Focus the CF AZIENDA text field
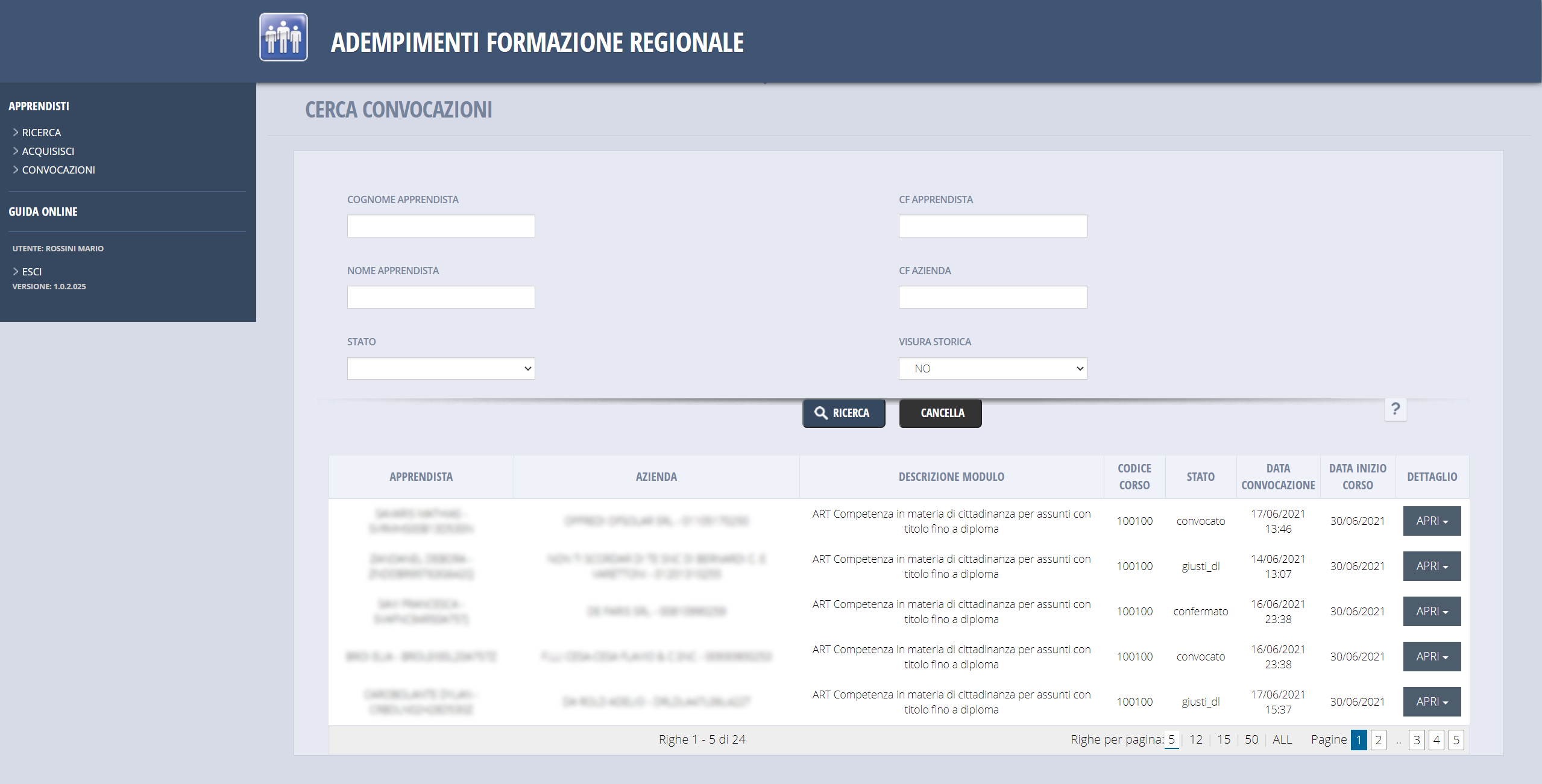 (x=992, y=297)
